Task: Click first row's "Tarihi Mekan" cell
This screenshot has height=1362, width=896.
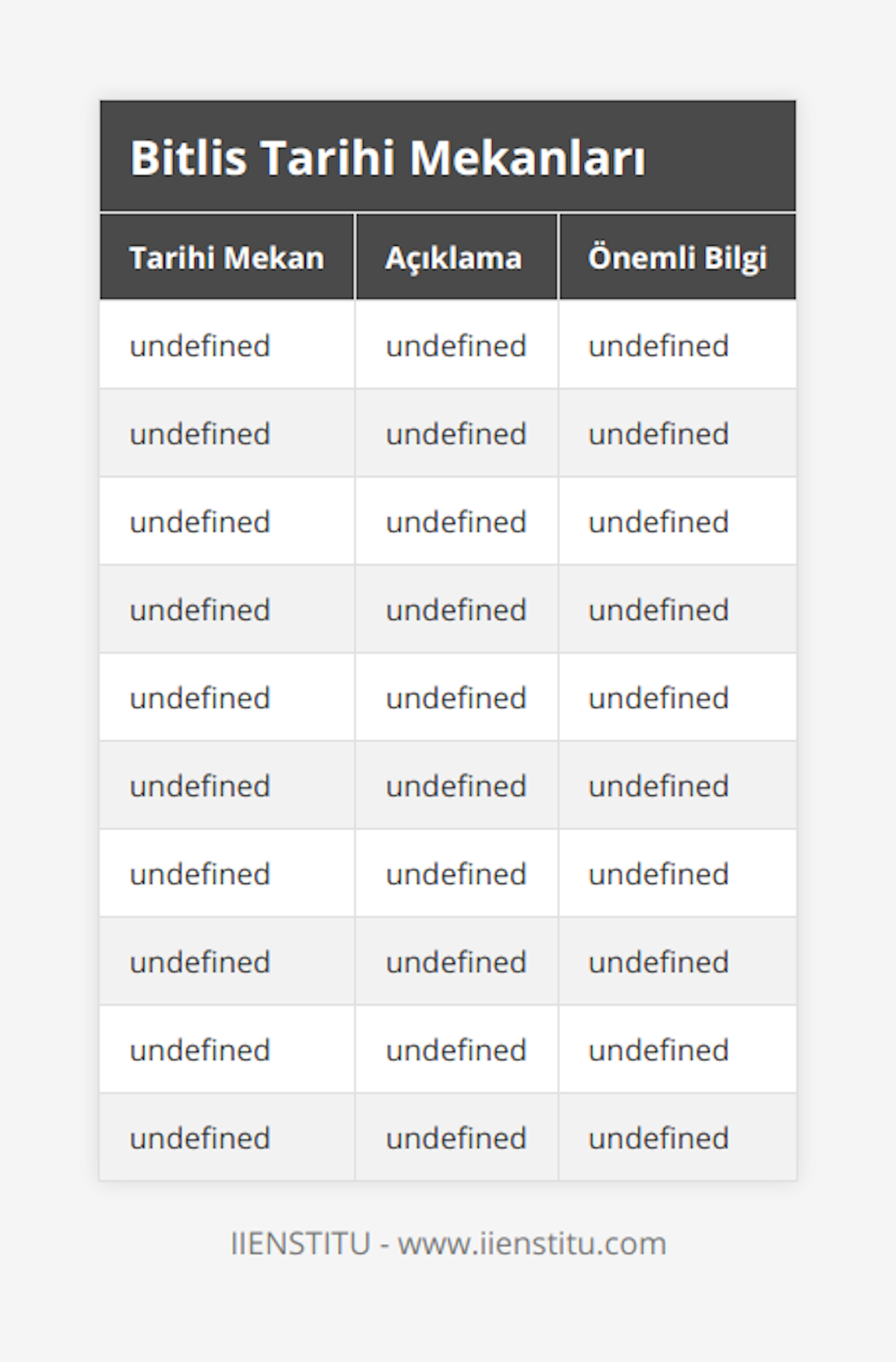Action: click(x=200, y=346)
